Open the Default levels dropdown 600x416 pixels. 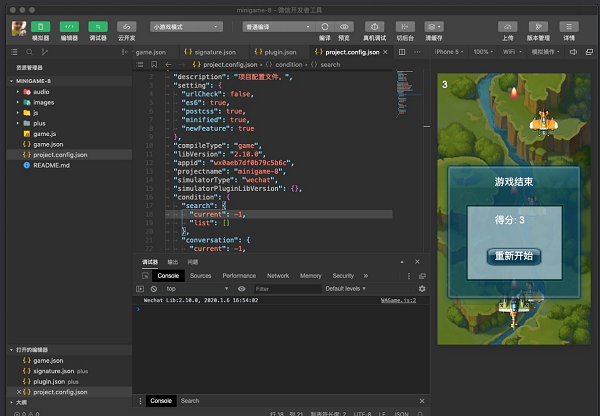[346, 289]
